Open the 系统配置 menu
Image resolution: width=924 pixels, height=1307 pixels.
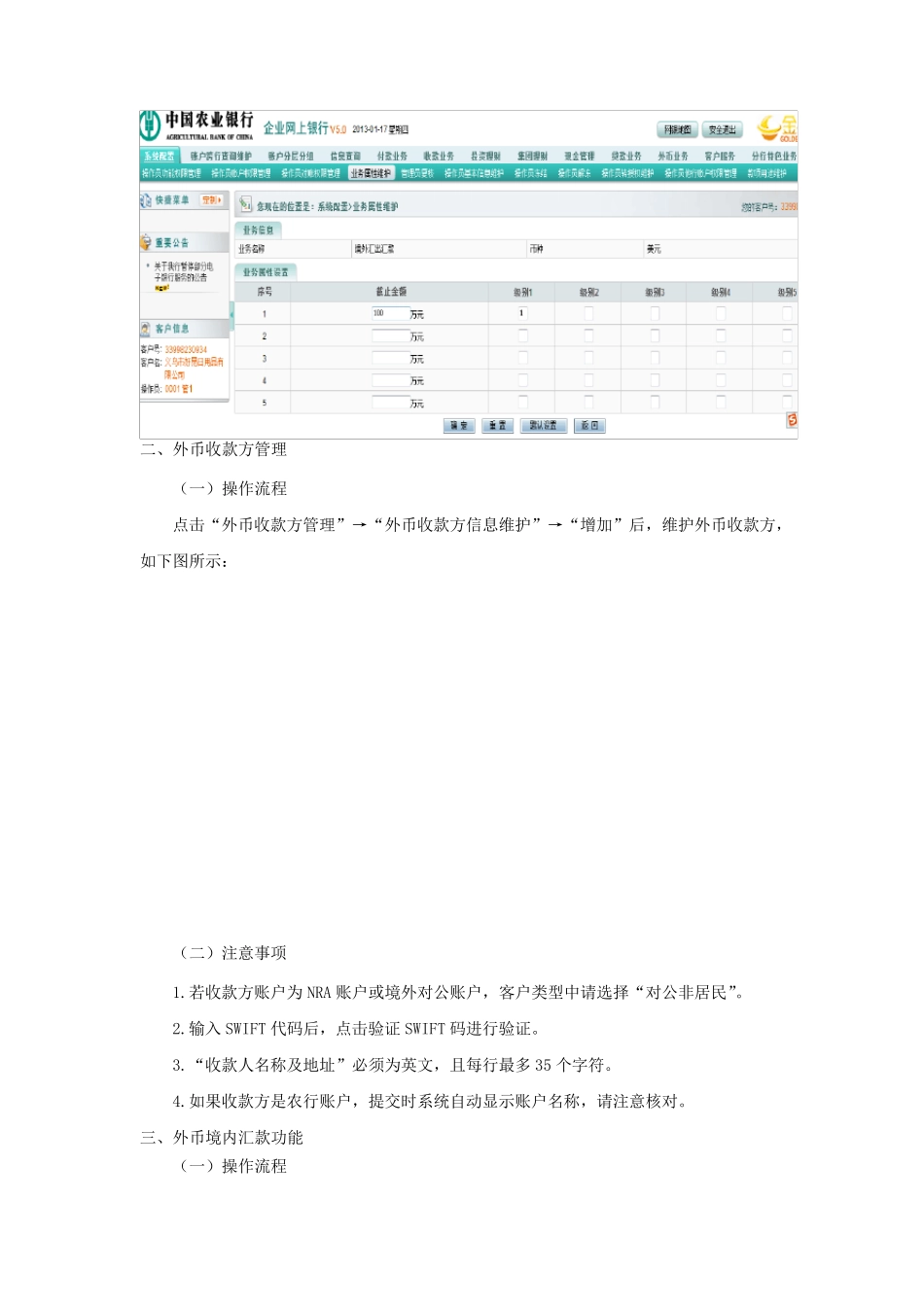[x=160, y=157]
